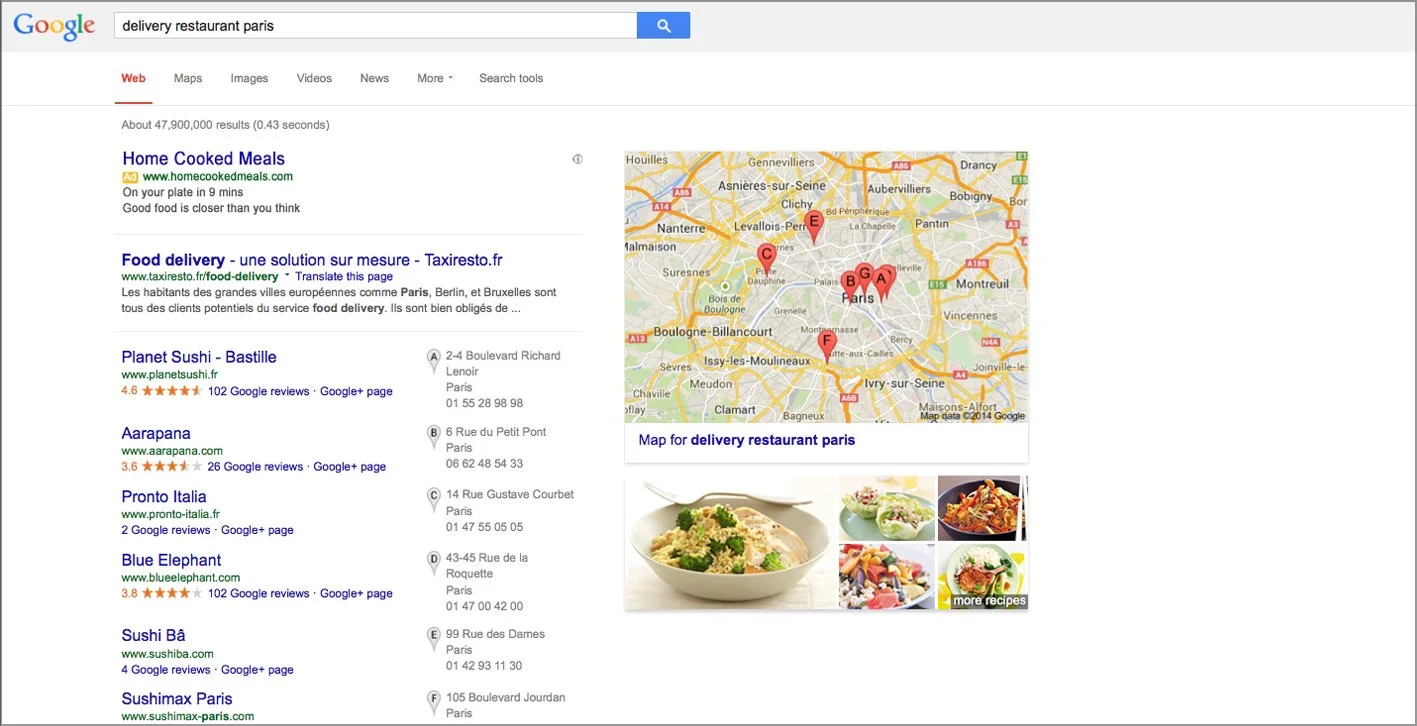Click the colorful vegetable salad thumbnail

[x=887, y=577]
